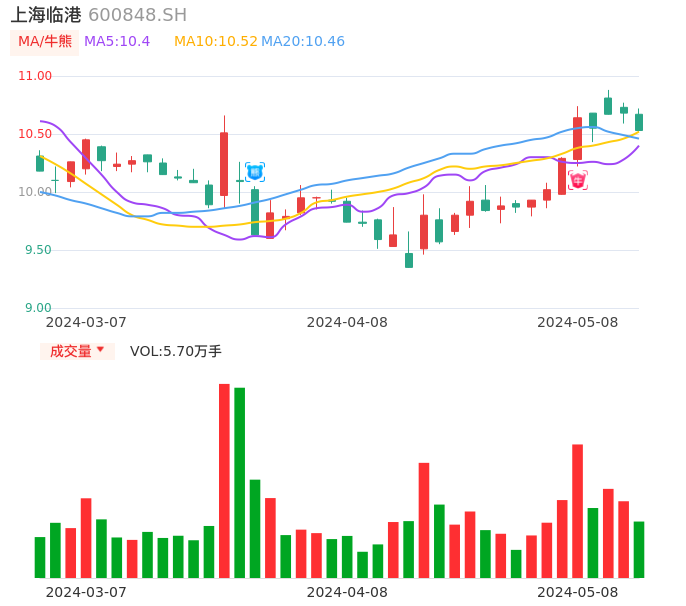Click the 9.00 price axis label
Image resolution: width=686 pixels, height=606 pixels.
click(38, 308)
